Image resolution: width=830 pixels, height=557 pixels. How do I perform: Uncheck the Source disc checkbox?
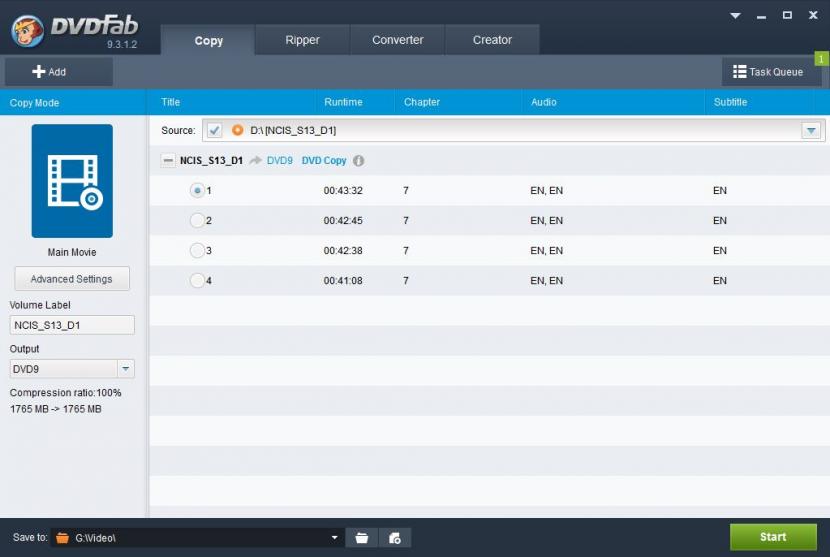(214, 131)
